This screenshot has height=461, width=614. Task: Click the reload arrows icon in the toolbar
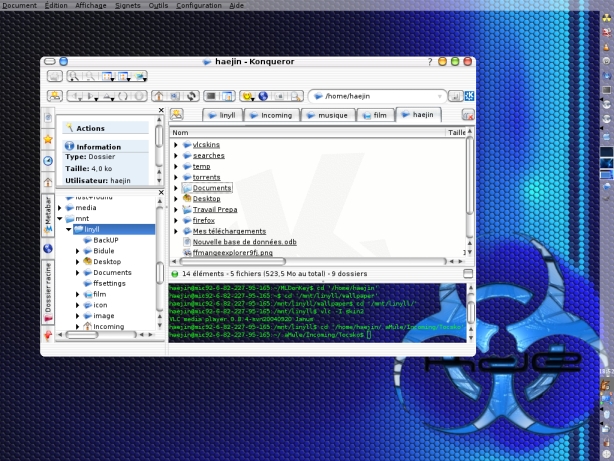(191, 96)
